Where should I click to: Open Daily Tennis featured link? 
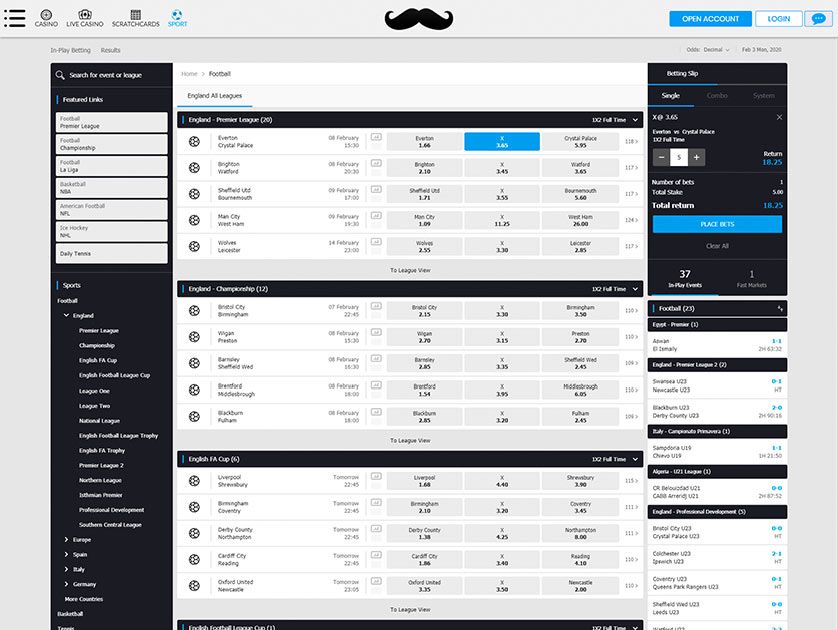pos(112,253)
